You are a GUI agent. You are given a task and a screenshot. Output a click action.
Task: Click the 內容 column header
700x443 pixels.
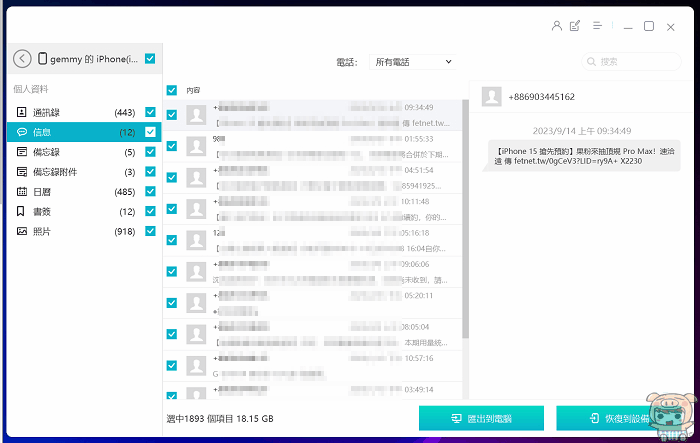click(193, 90)
